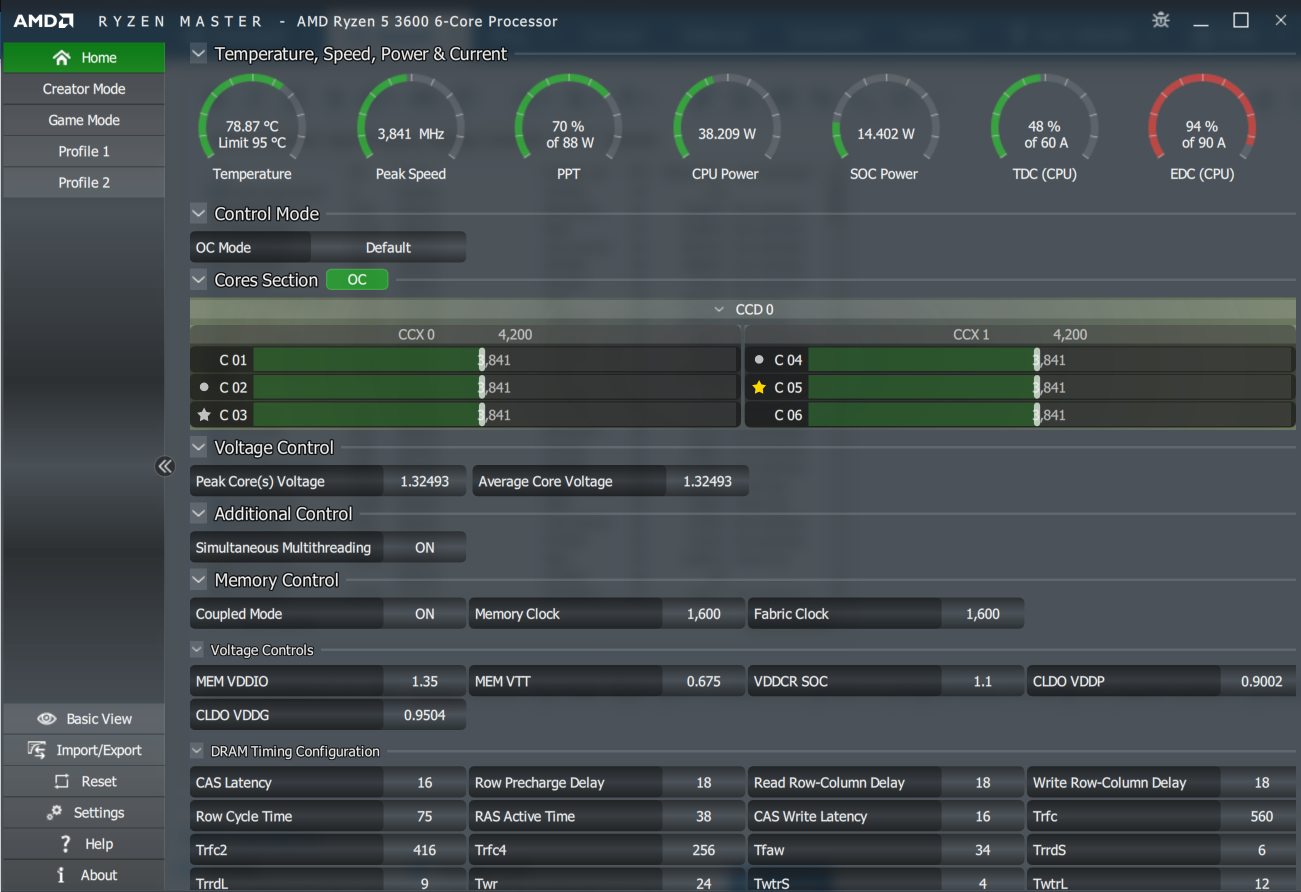Adjust the C 03 core speed slider
The width and height of the screenshot is (1301, 892).
482,415
